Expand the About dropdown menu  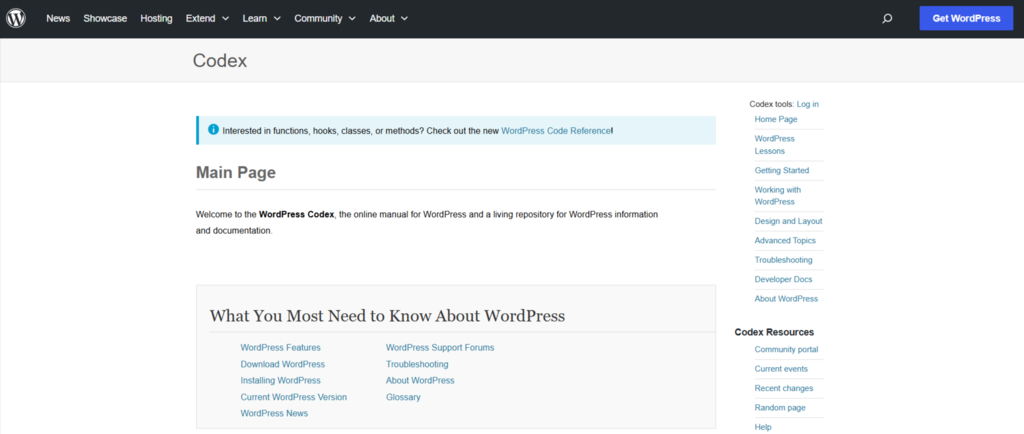388,18
